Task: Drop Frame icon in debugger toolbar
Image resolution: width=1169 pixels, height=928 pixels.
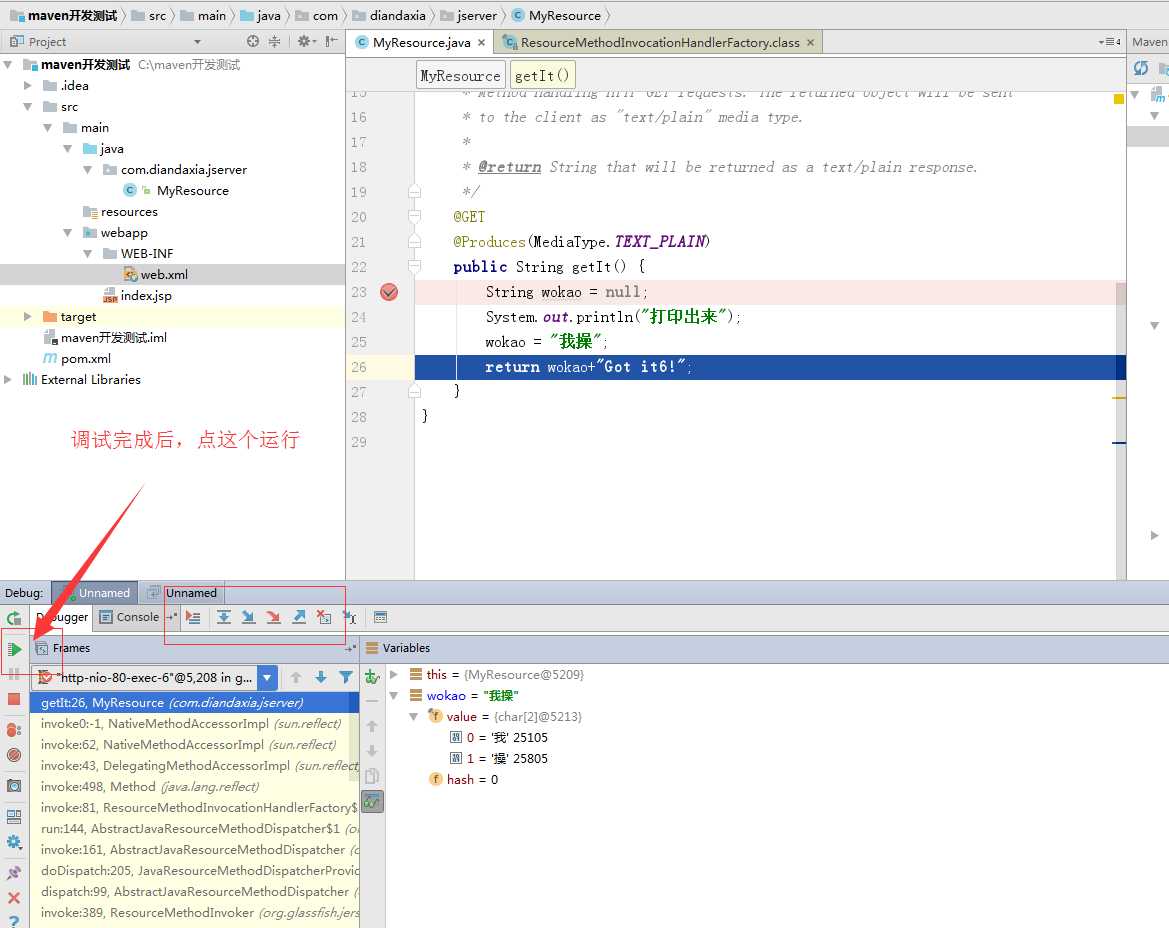Action: coord(324,617)
